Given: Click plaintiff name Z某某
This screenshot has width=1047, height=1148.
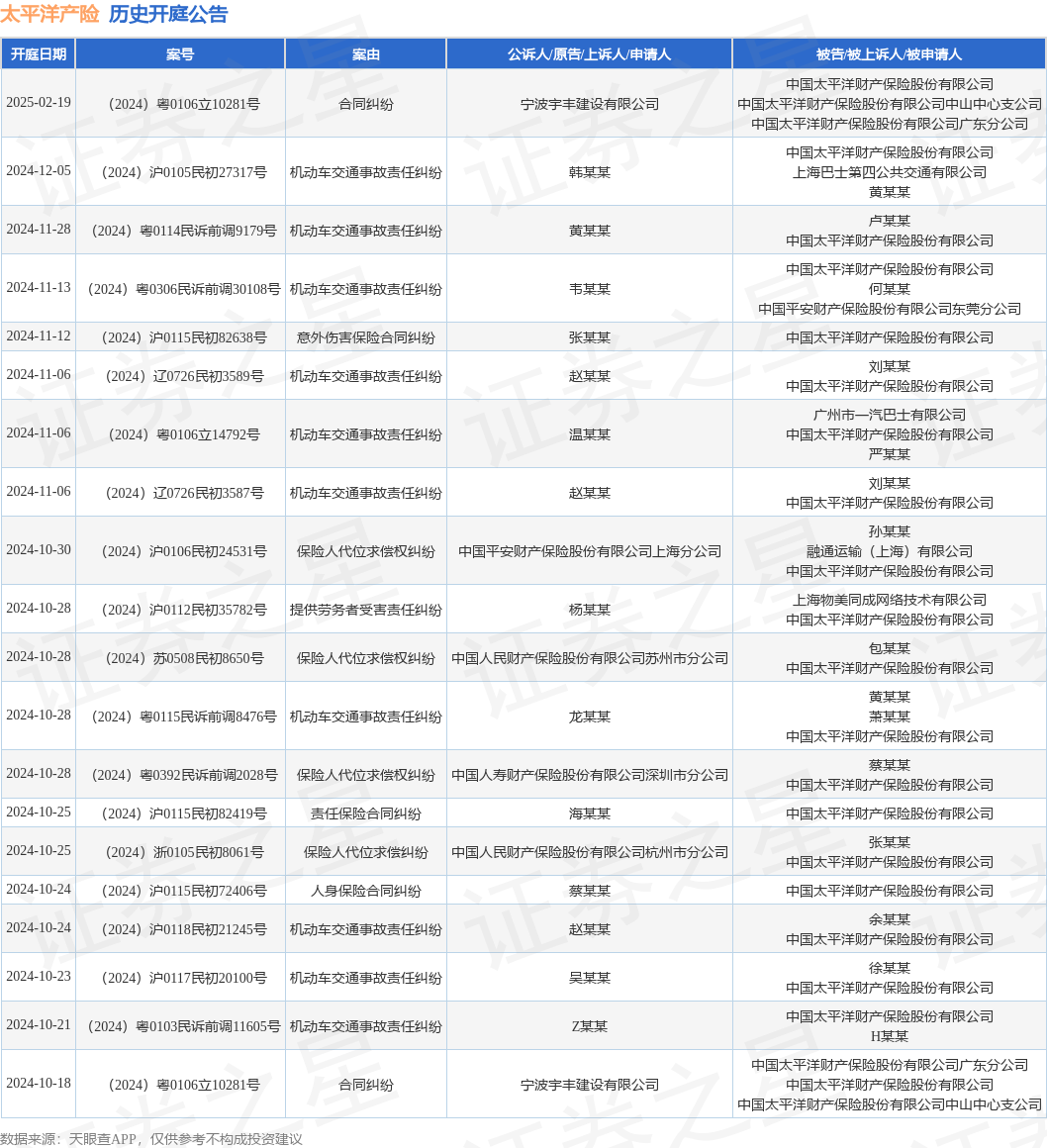Looking at the screenshot, I should [x=590, y=1026].
